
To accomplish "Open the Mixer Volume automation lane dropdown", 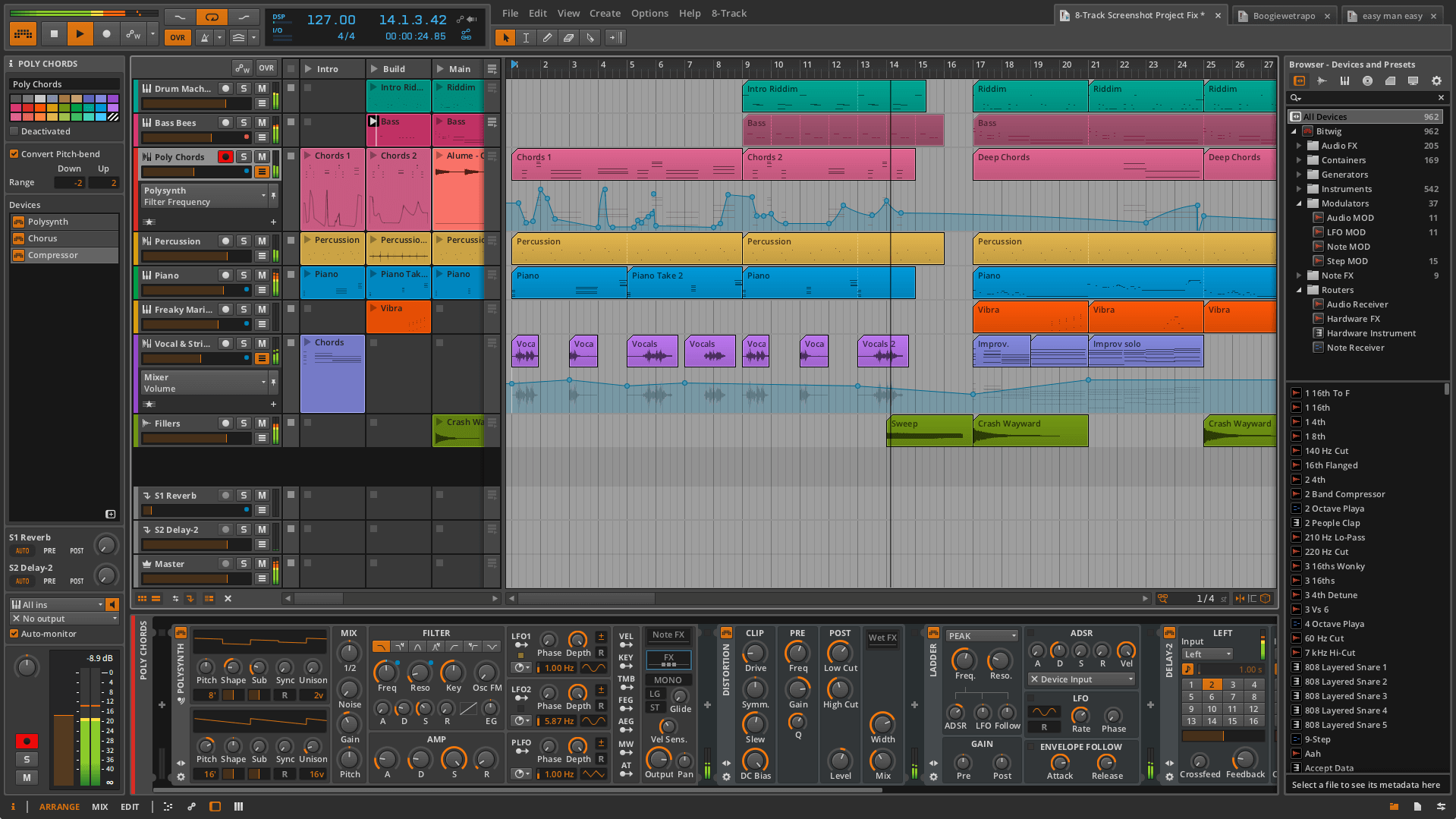I will pos(204,383).
